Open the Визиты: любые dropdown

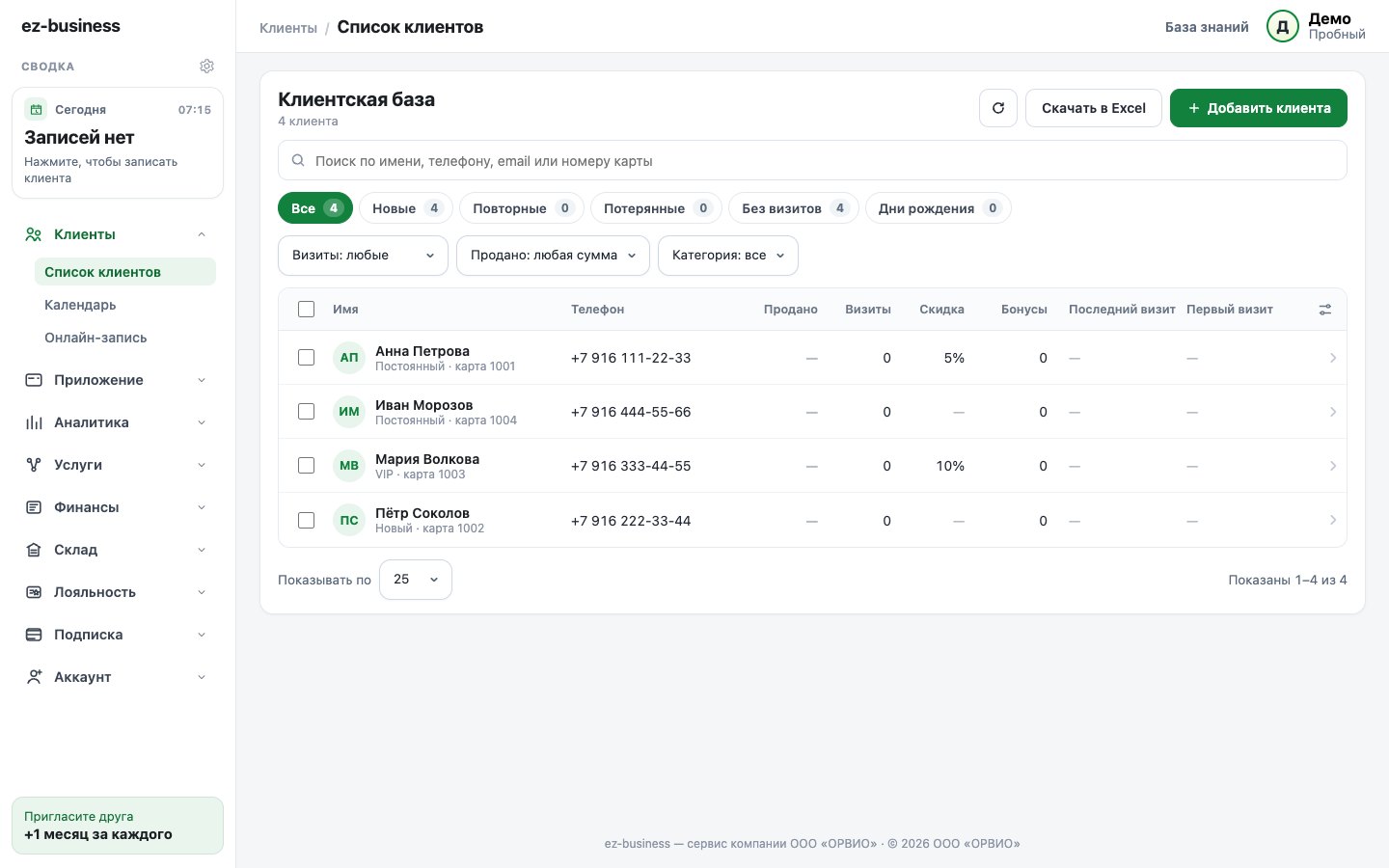[x=363, y=256]
